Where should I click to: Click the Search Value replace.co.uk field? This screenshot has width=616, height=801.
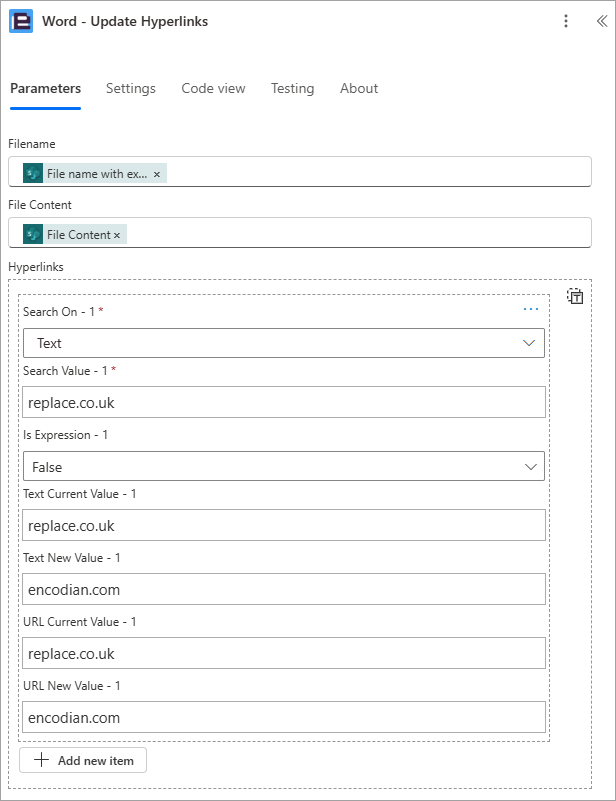point(283,402)
